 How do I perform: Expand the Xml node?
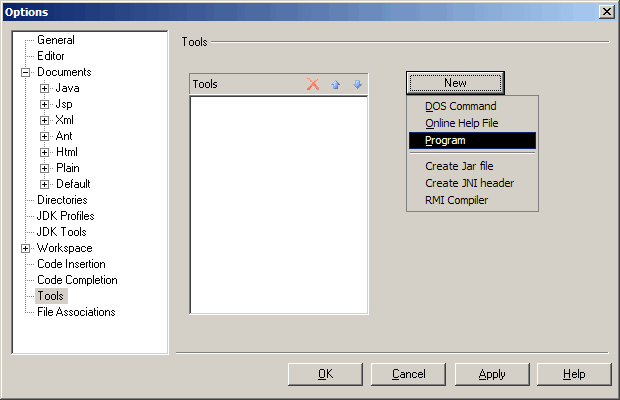coord(44,120)
